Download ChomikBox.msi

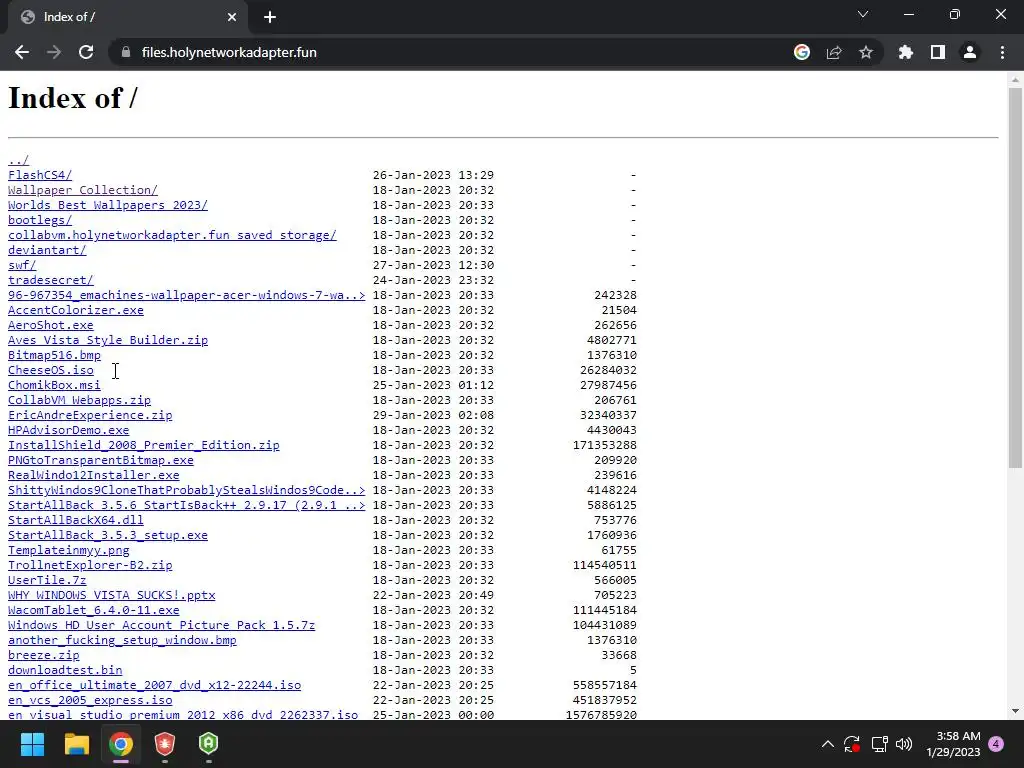click(x=54, y=385)
